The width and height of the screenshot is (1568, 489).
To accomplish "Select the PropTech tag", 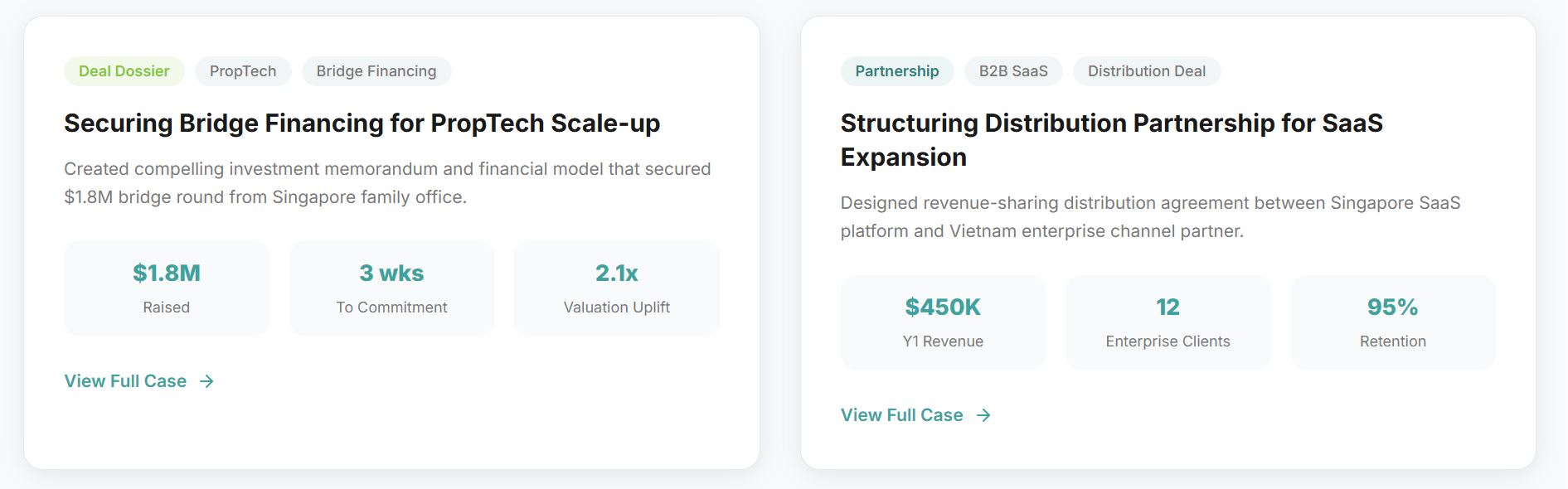I will coord(243,71).
